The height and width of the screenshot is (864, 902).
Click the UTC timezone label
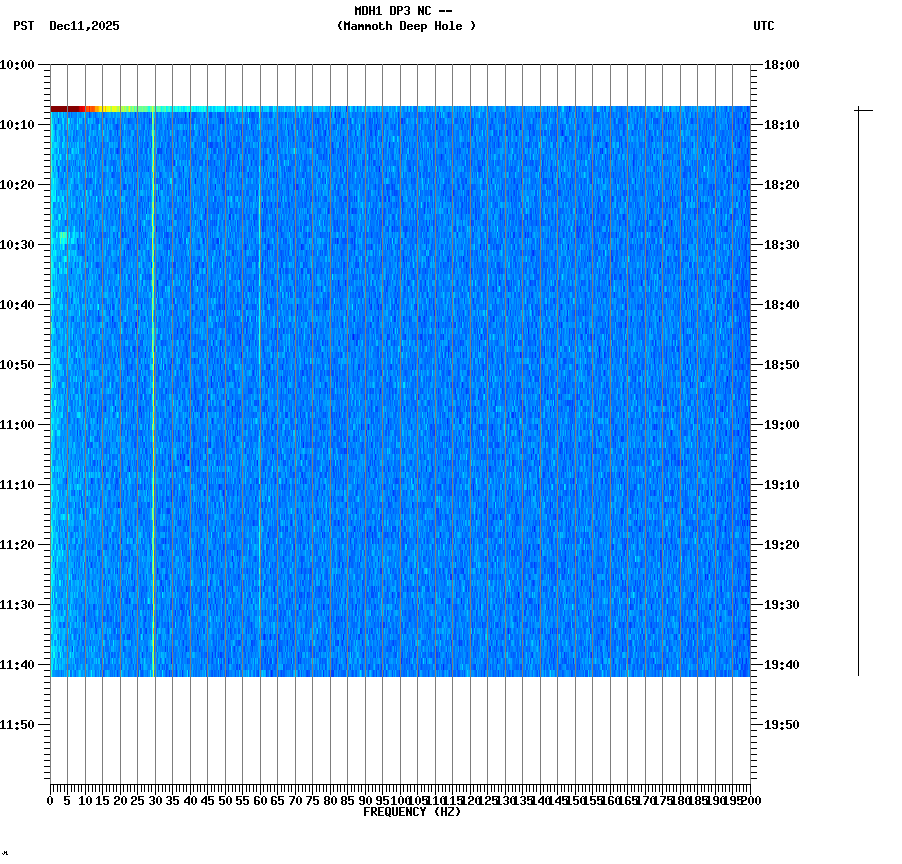pyautogui.click(x=763, y=27)
